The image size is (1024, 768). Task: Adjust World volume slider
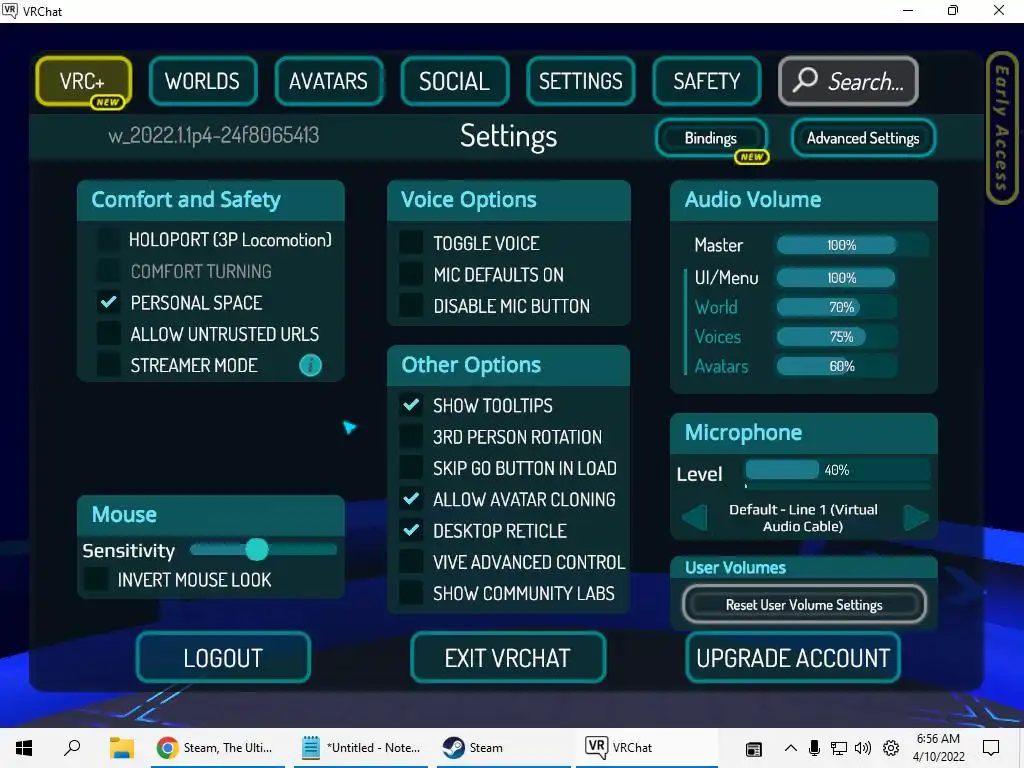pos(837,307)
